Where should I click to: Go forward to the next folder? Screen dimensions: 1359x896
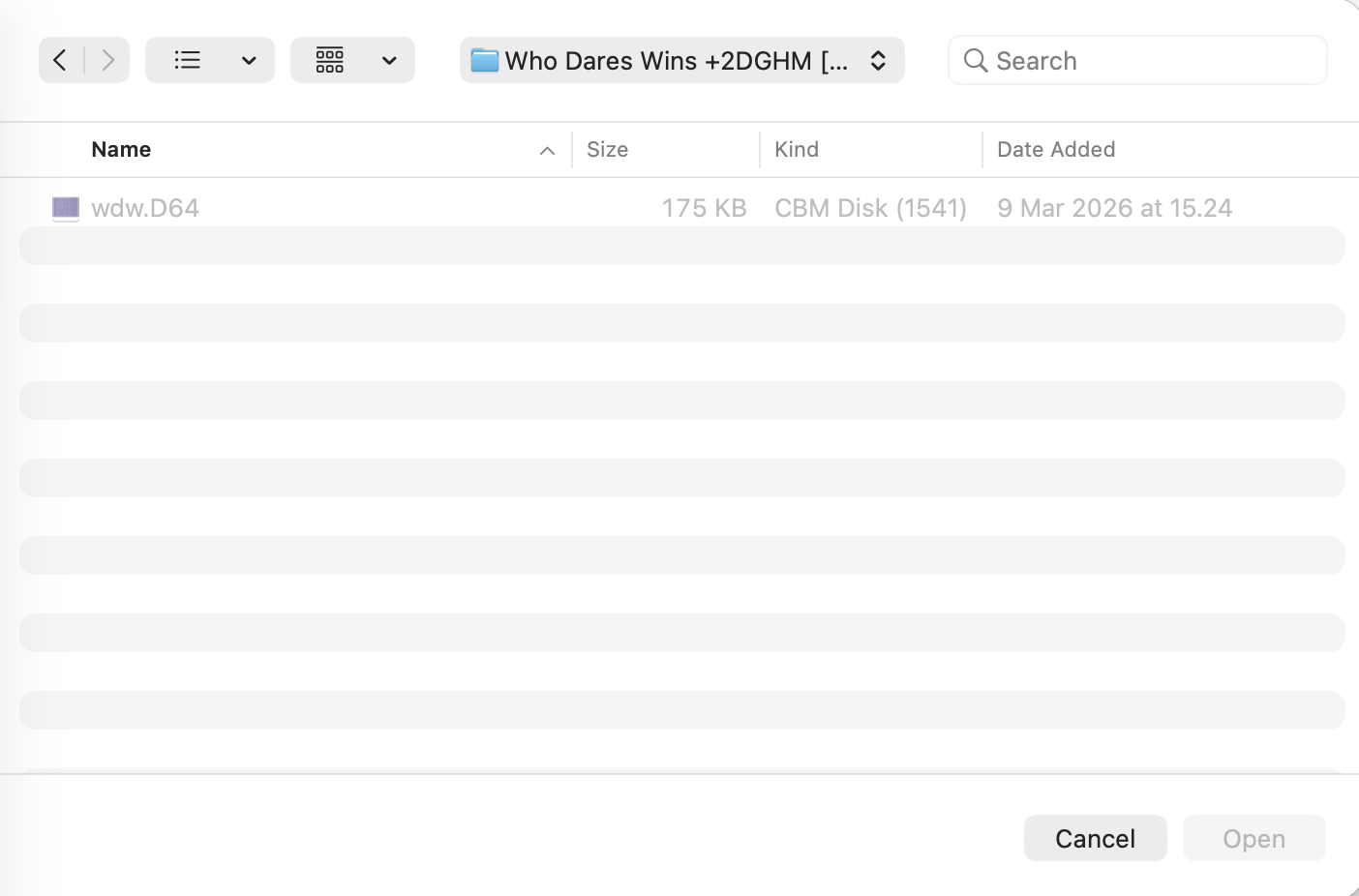pyautogui.click(x=108, y=60)
